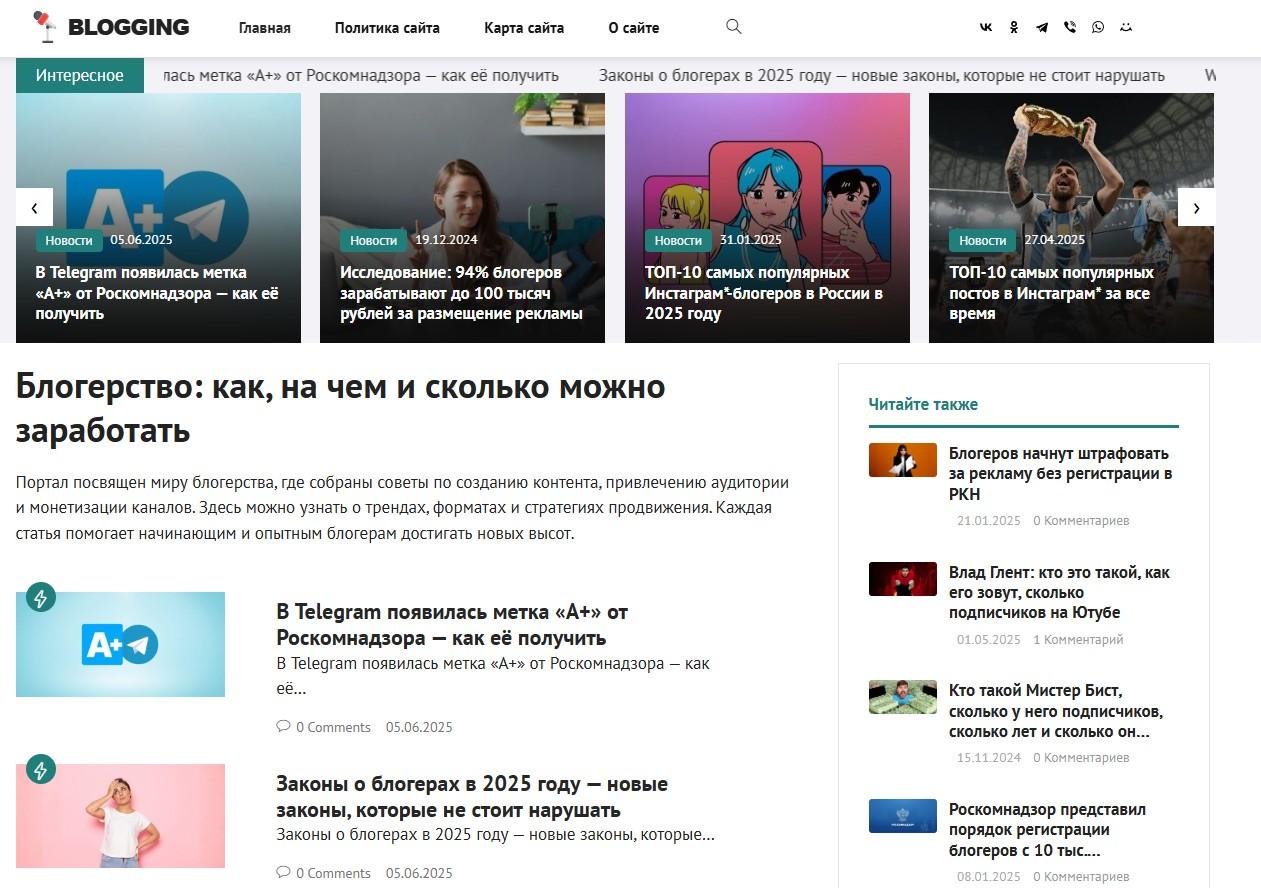Image resolution: width=1261 pixels, height=888 pixels.
Task: Open the Главная menu item
Action: coord(265,28)
